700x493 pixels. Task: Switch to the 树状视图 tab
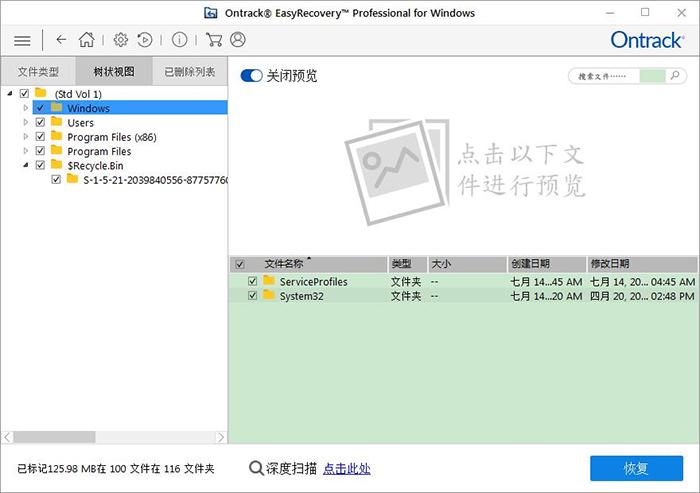point(114,71)
